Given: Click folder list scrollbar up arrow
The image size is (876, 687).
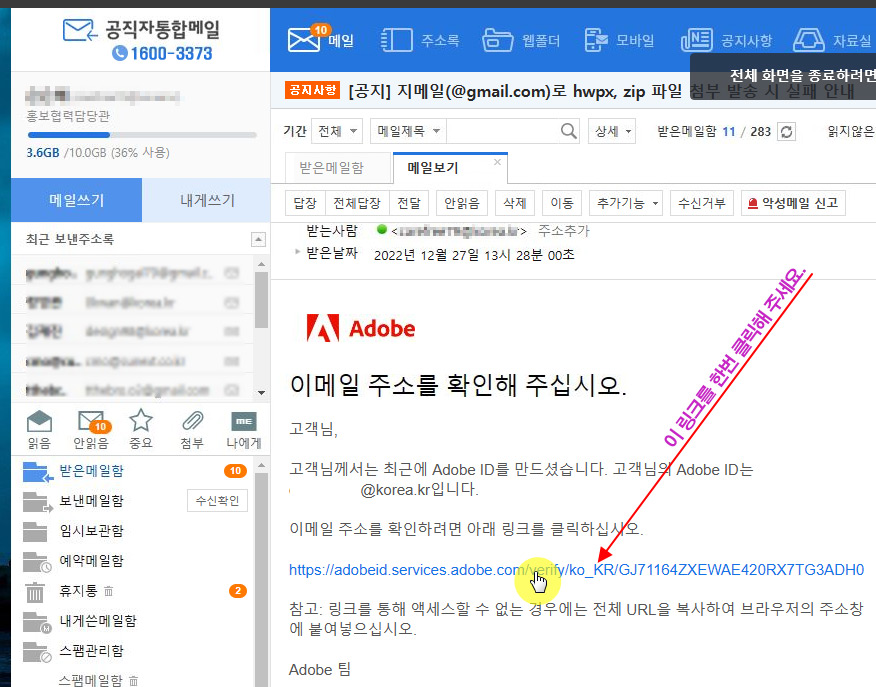Looking at the screenshot, I should pyautogui.click(x=261, y=465).
